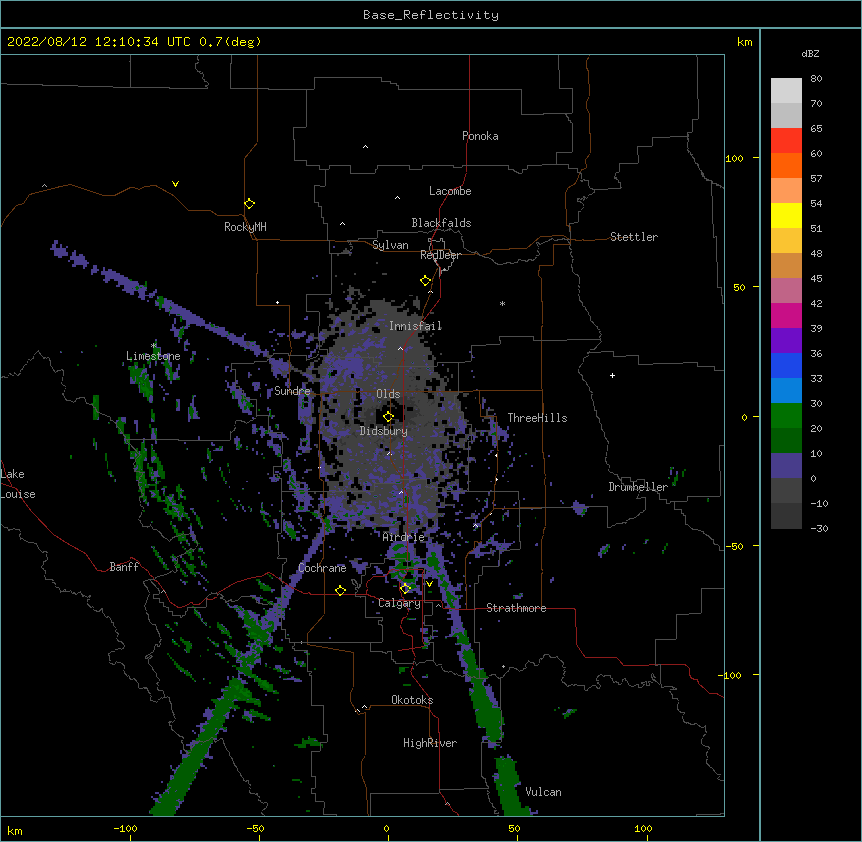
Task: Pick the bright green 20–30 dBZ legend swatch
Action: click(x=786, y=416)
